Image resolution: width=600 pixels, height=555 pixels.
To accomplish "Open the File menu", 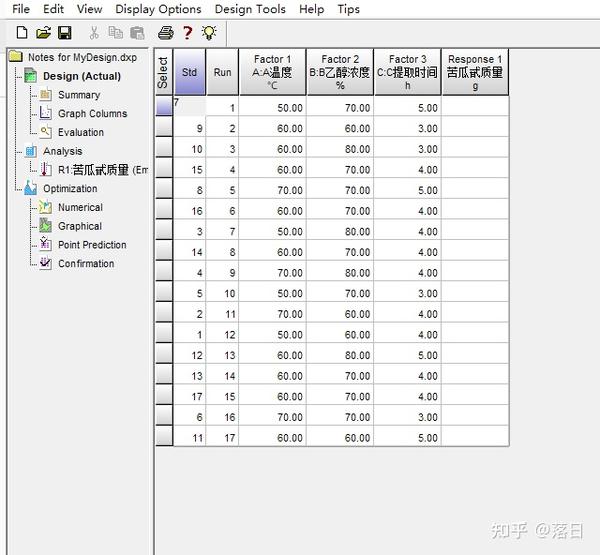I will pos(21,9).
